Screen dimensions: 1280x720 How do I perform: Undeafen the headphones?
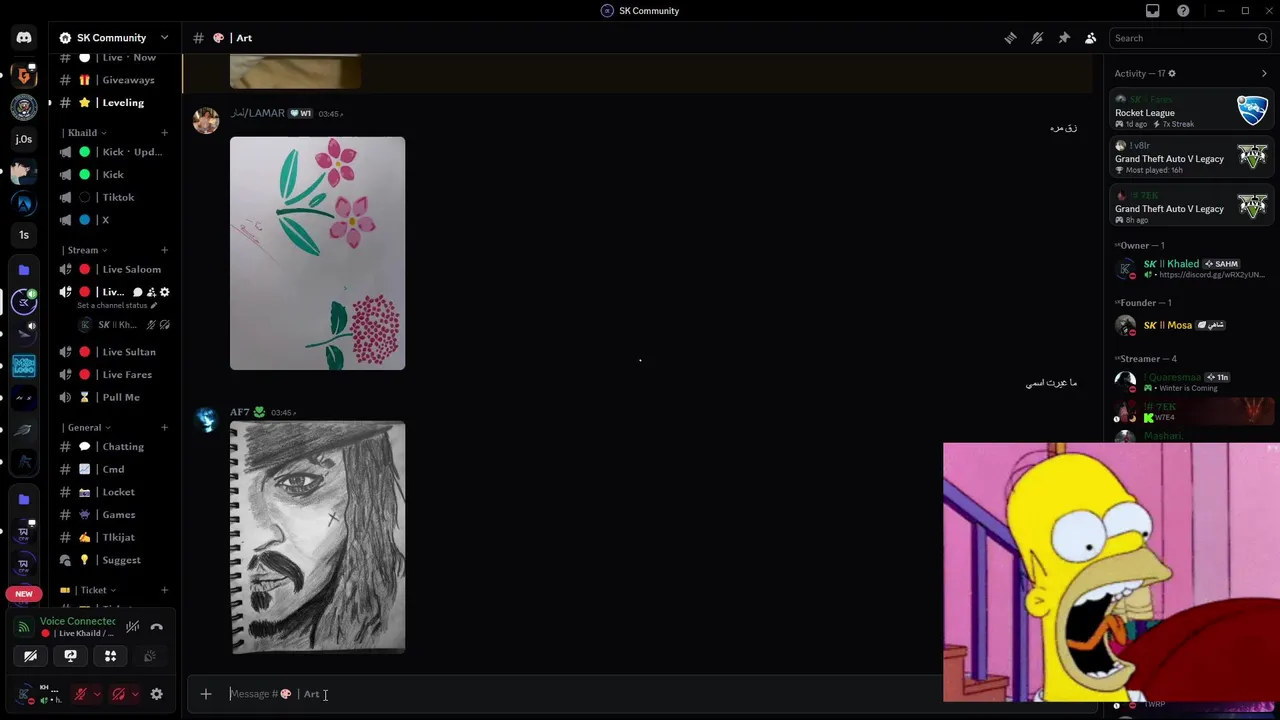[x=118, y=694]
